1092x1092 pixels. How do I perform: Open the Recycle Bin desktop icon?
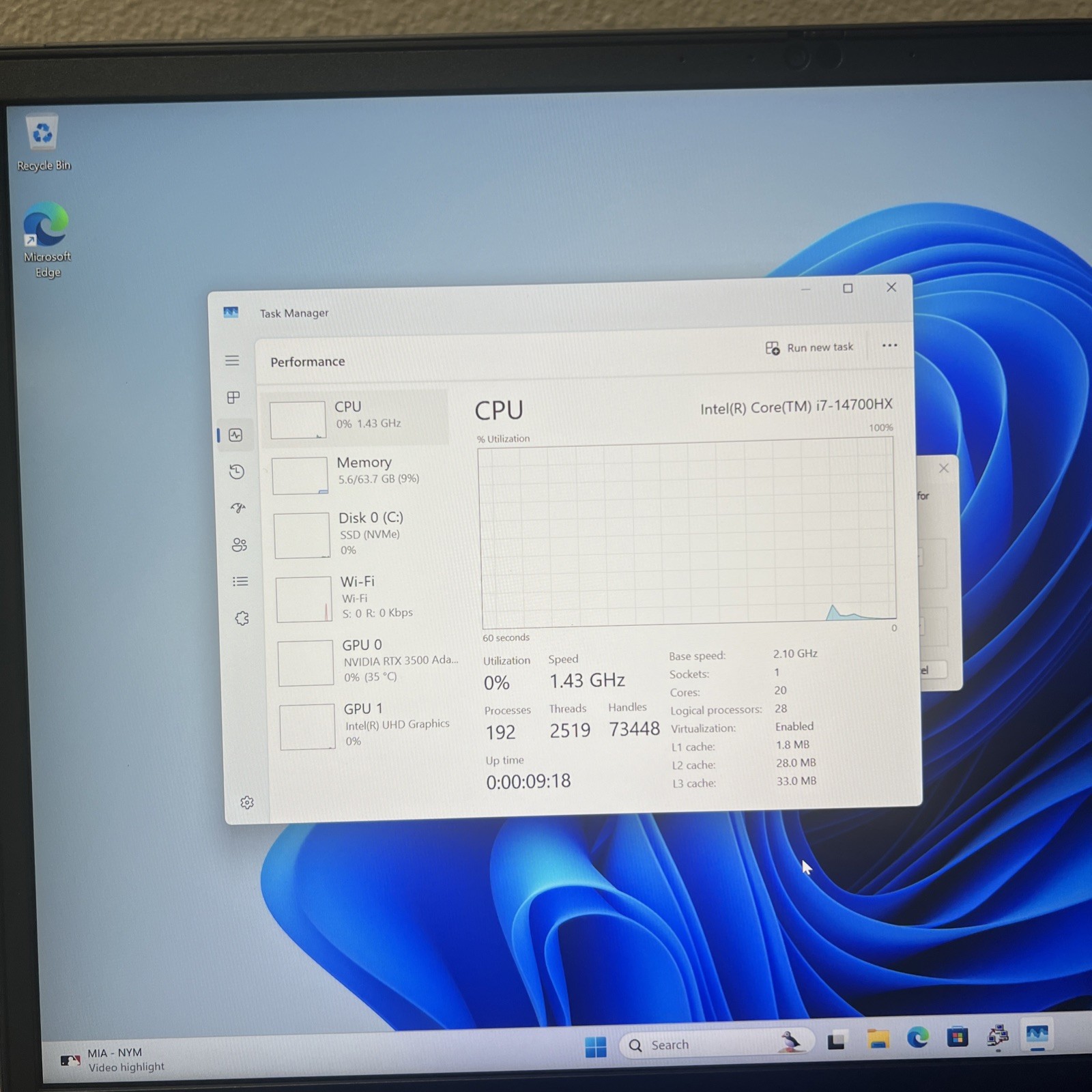click(x=43, y=143)
